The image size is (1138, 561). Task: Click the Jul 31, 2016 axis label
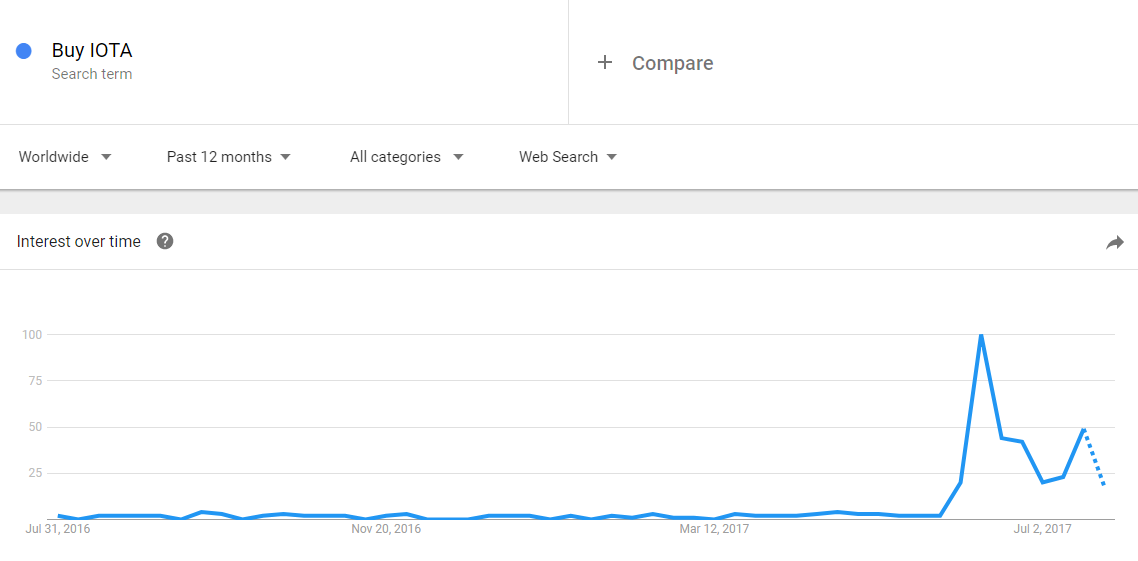tap(57, 529)
